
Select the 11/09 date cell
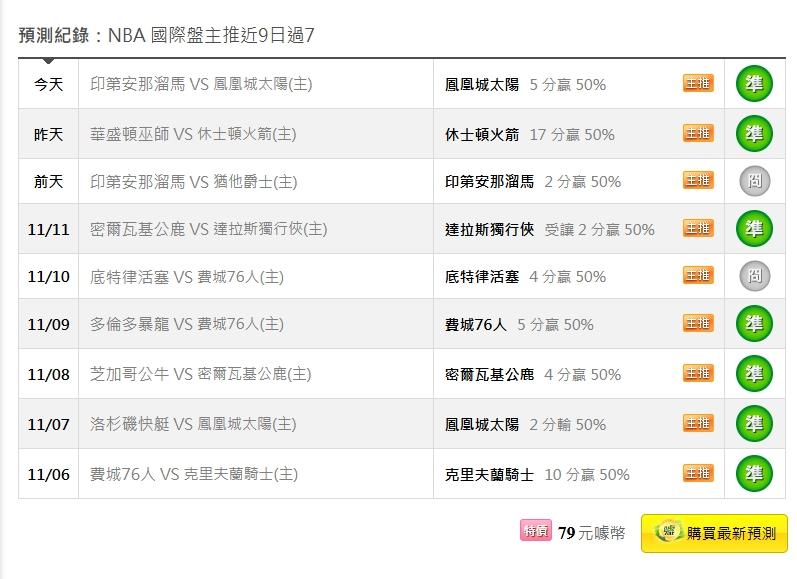(x=48, y=325)
